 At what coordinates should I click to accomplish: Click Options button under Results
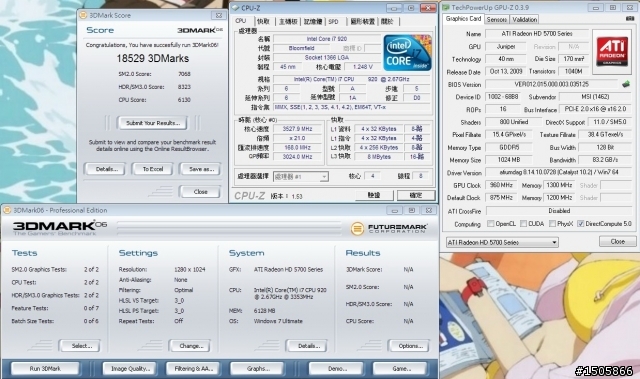[409, 346]
